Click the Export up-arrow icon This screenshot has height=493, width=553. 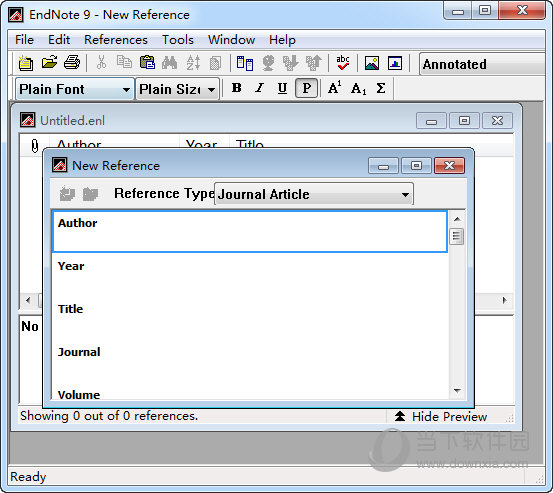point(314,63)
